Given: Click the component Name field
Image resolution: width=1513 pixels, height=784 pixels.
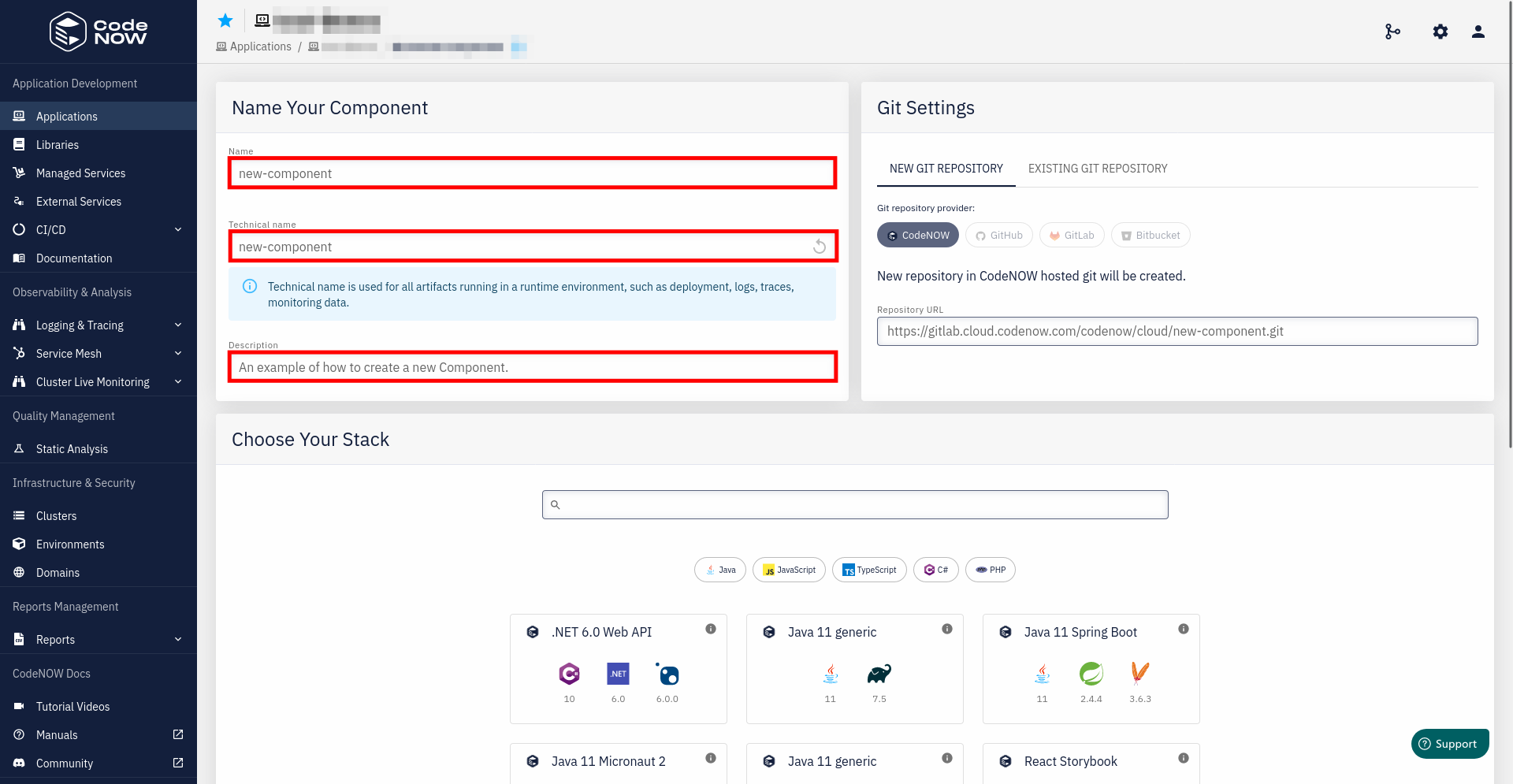Looking at the screenshot, I should [532, 173].
